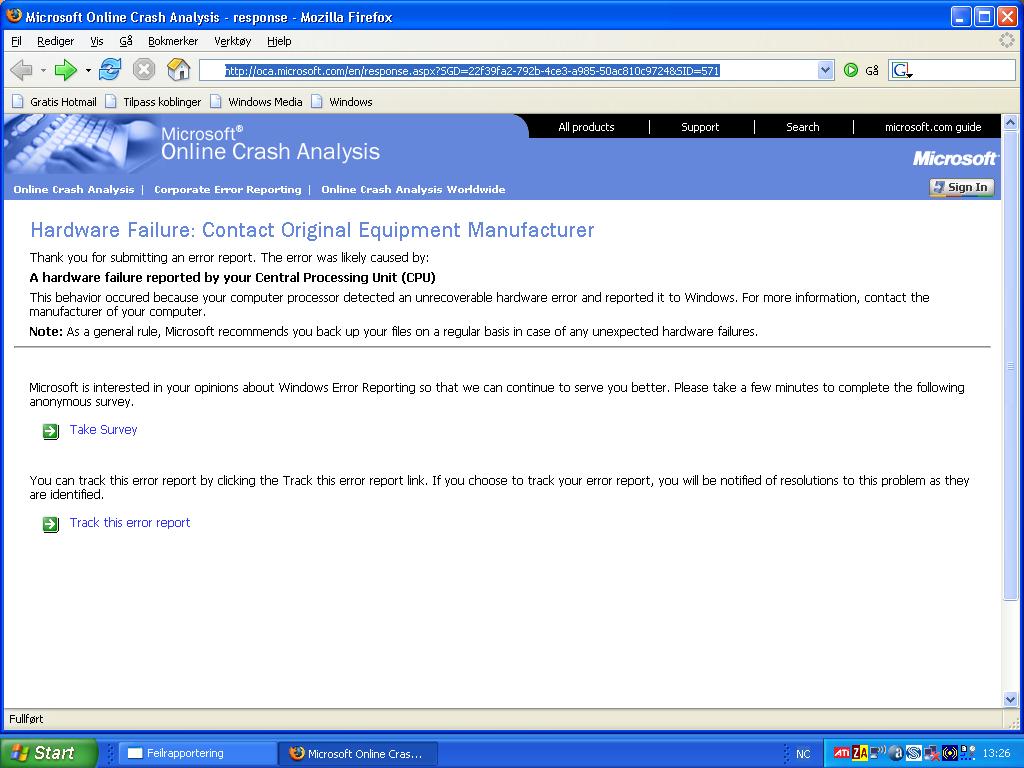Click the ZoneAlarm tray icon
This screenshot has height=768, width=1024.
[859, 753]
